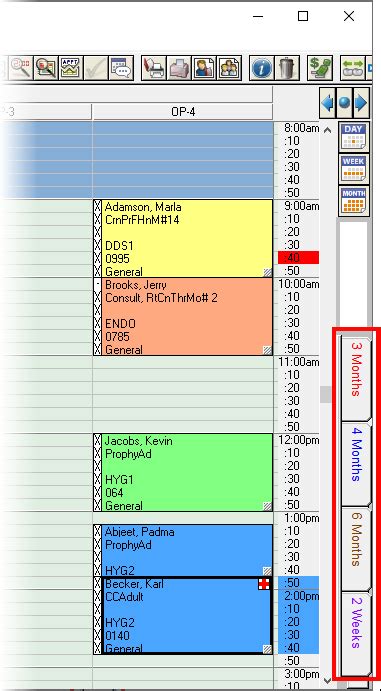Screen dimensions: 381x691
Task: Select the Abjeet, Padma appointment
Action: [x=183, y=550]
